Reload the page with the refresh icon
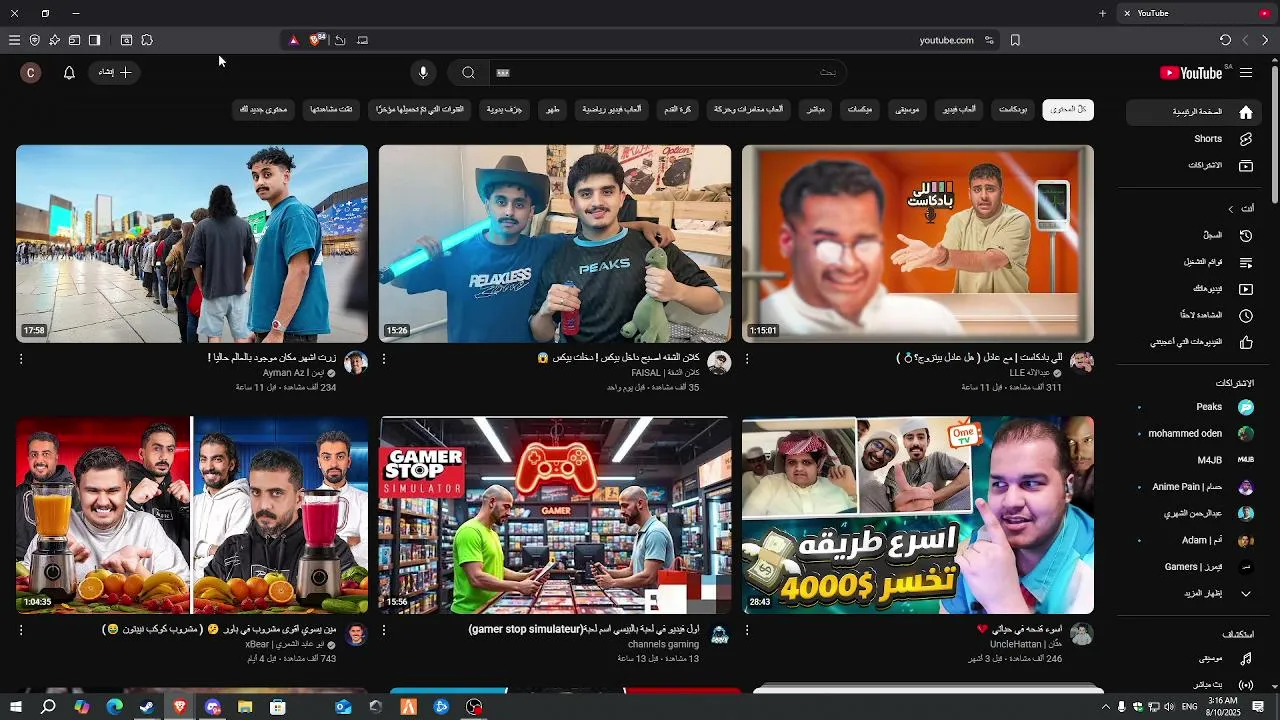The image size is (1280, 720). coord(1225,40)
